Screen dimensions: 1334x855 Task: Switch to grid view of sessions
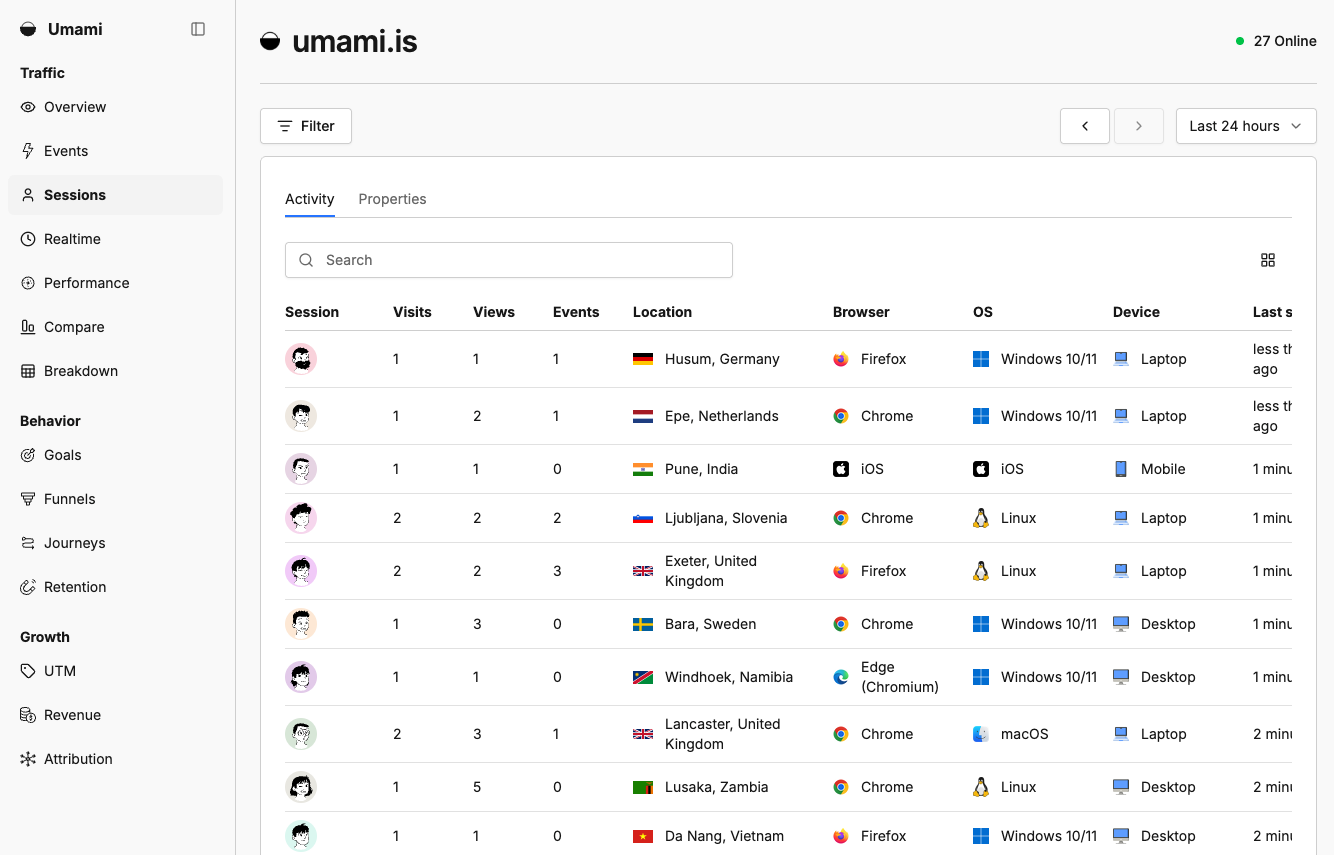tap(1268, 260)
